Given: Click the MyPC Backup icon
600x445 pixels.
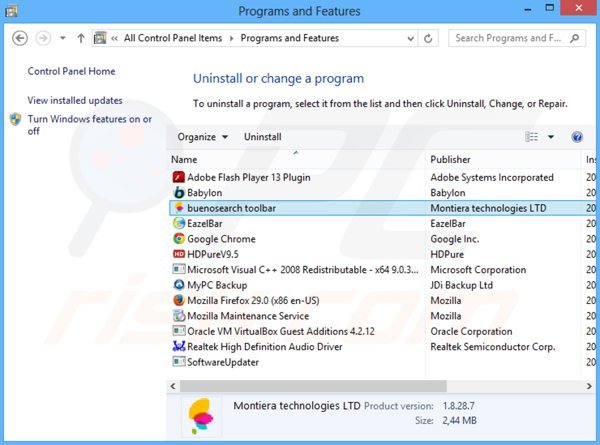Looking at the screenshot, I should (179, 285).
